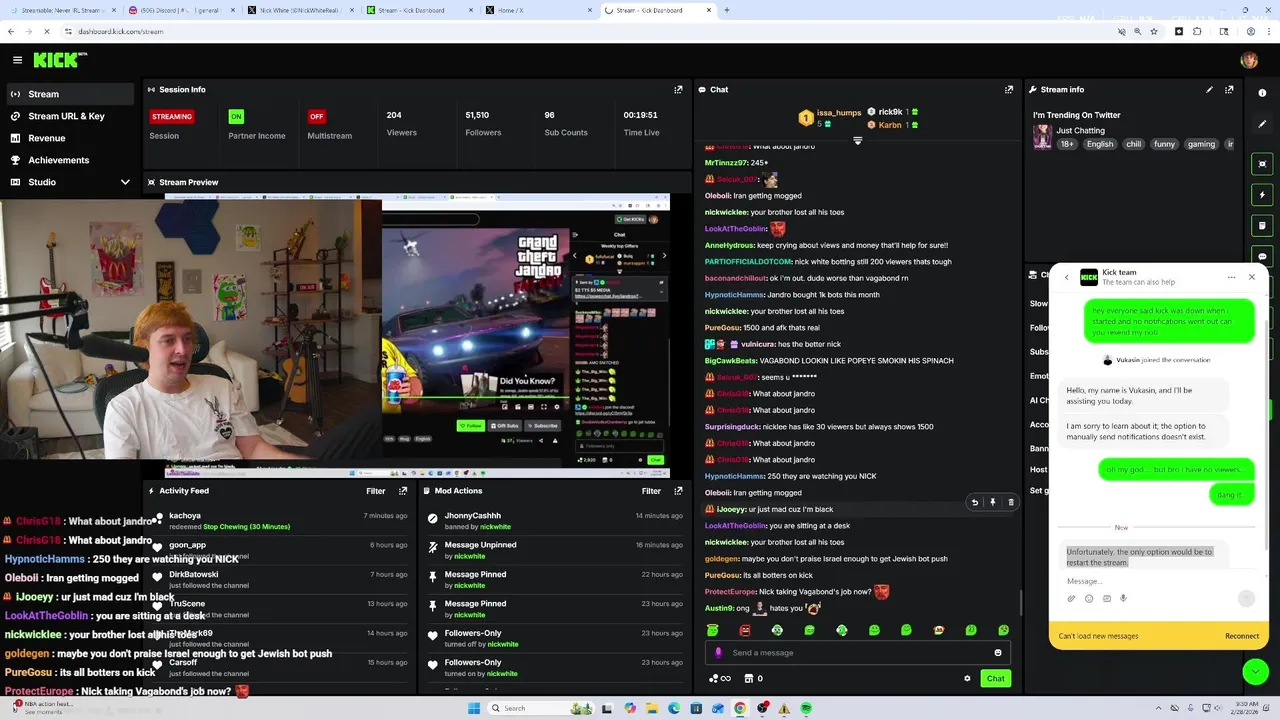Go back in Kick team support chat

pyautogui.click(x=1066, y=277)
